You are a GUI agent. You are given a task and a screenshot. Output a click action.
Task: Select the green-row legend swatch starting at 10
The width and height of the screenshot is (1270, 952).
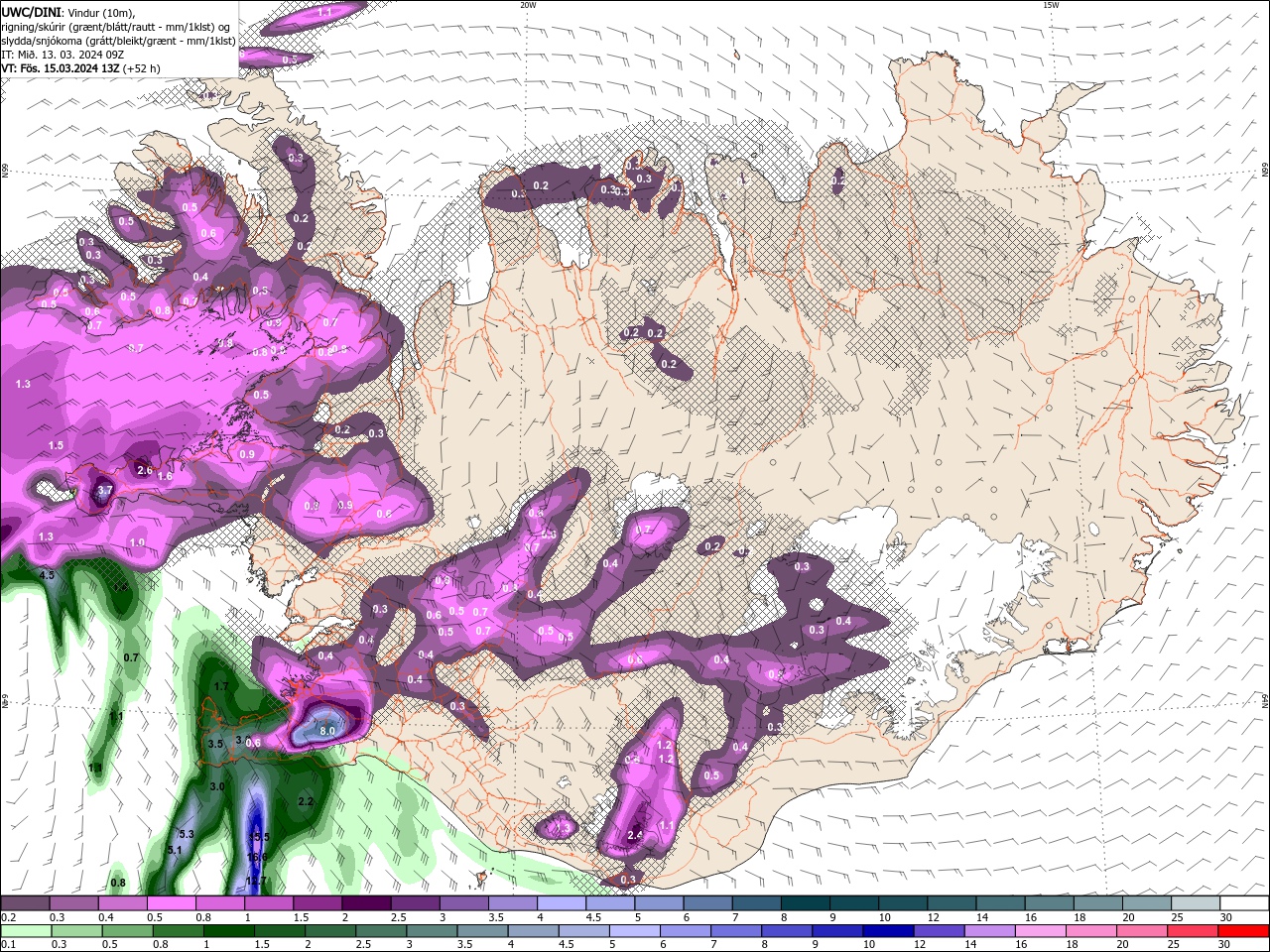click(889, 931)
